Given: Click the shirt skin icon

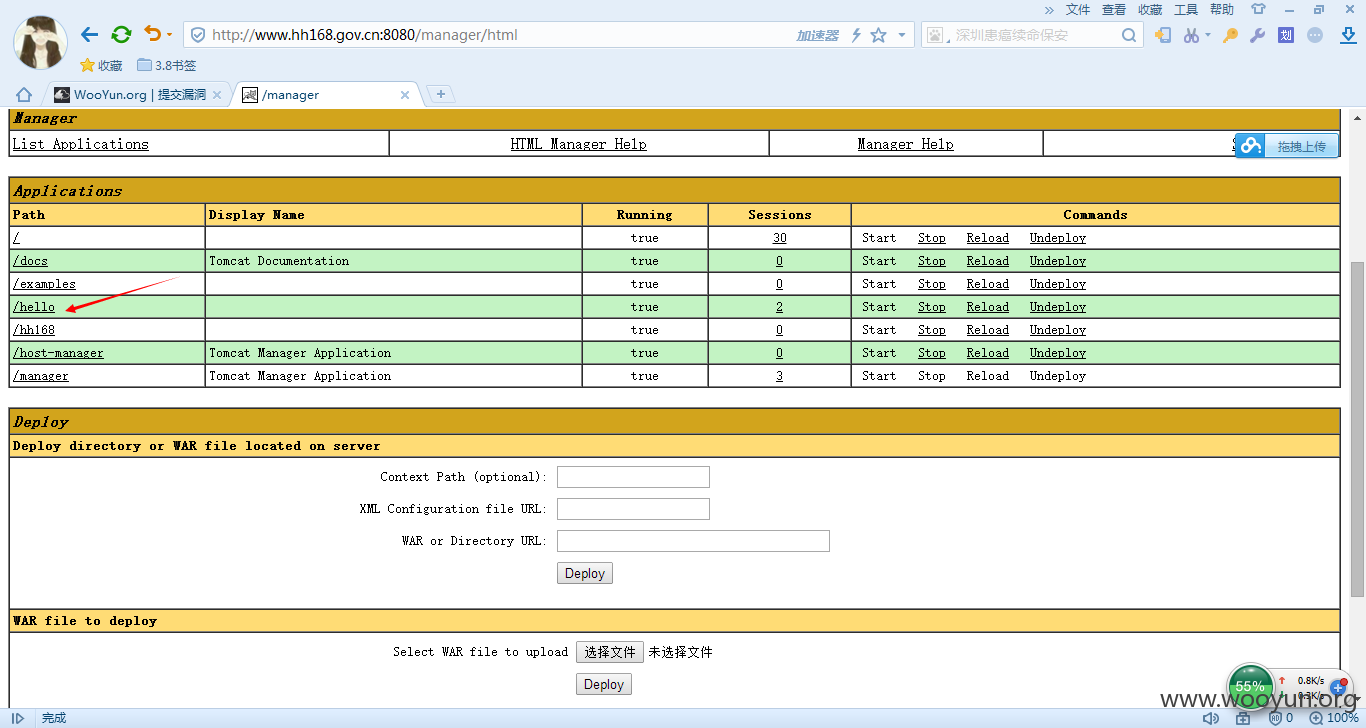Looking at the screenshot, I should [1258, 10].
